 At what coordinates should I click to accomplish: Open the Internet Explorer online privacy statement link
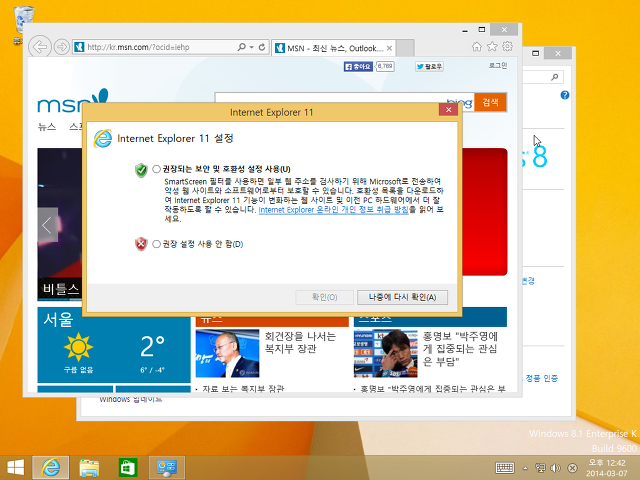333,210
